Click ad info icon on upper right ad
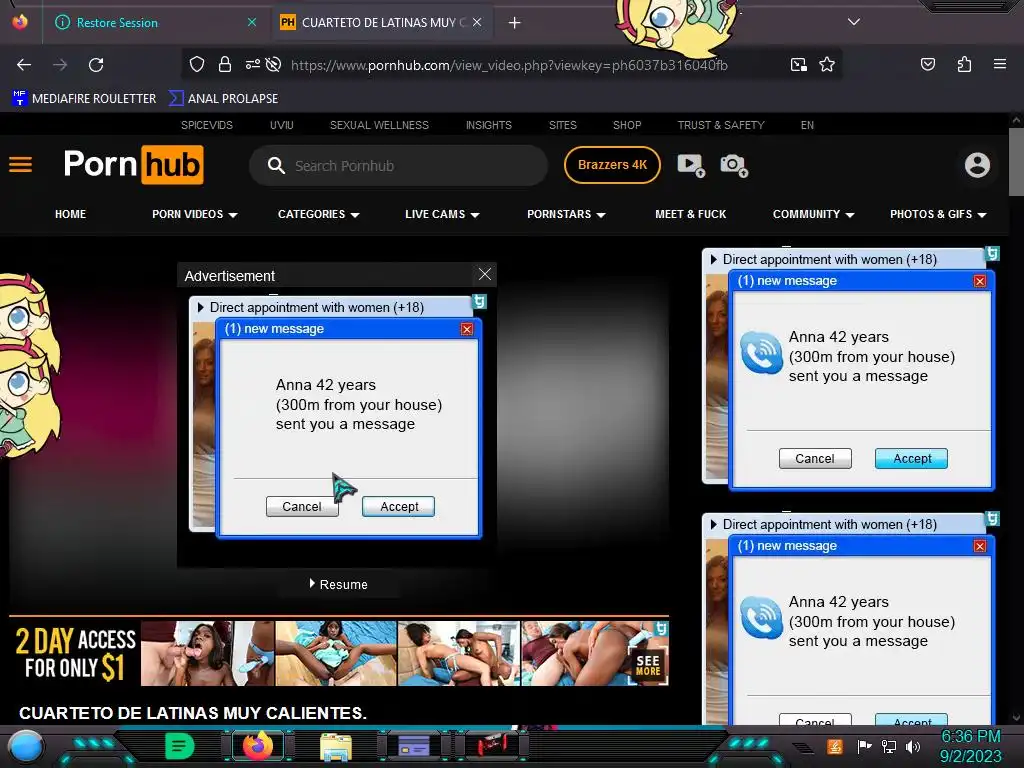This screenshot has height=768, width=1024. tap(992, 254)
